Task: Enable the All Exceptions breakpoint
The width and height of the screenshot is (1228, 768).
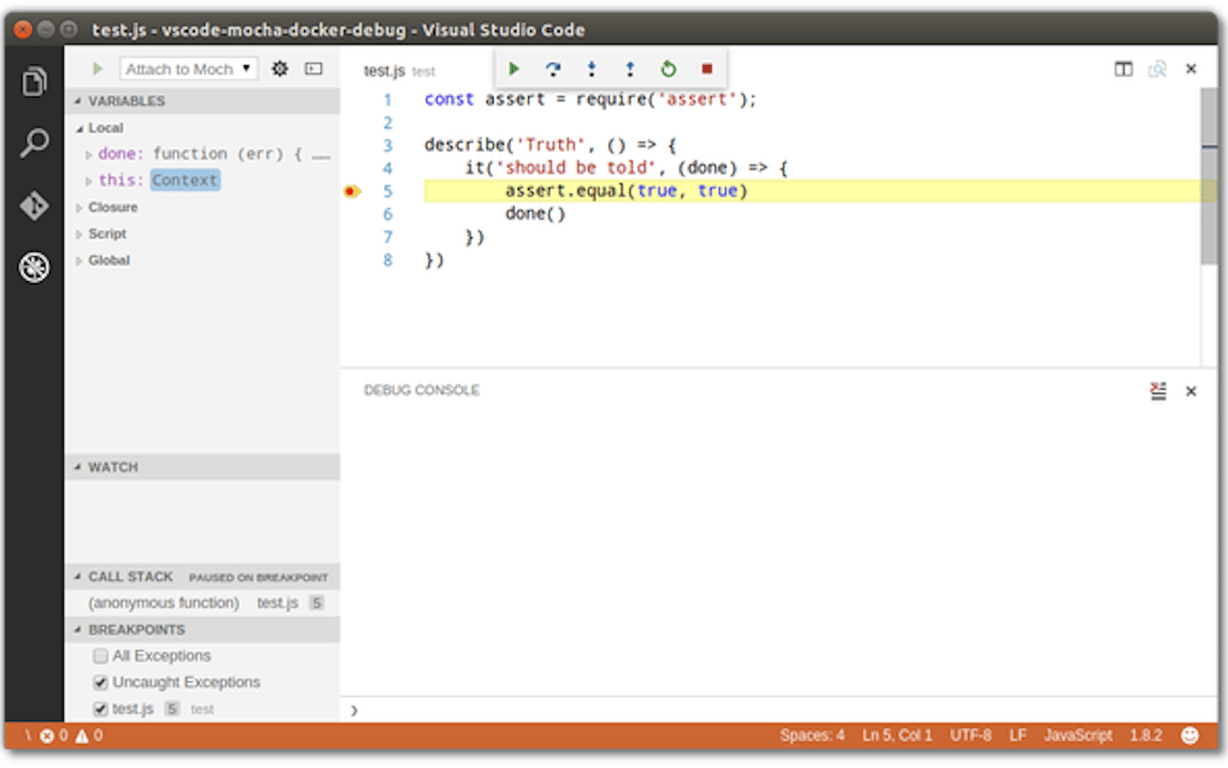Action: coord(100,655)
